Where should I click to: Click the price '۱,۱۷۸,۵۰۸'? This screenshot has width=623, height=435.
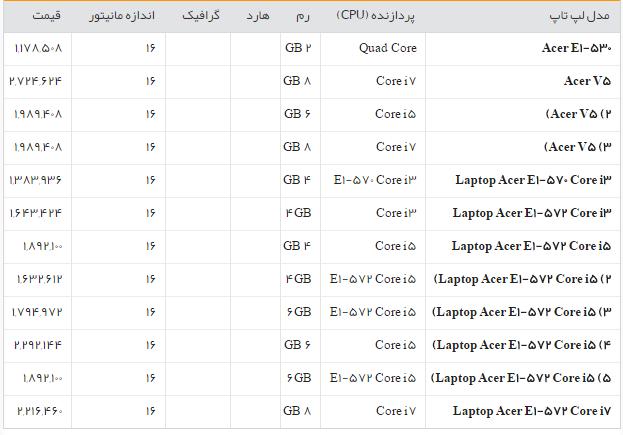click(39, 48)
